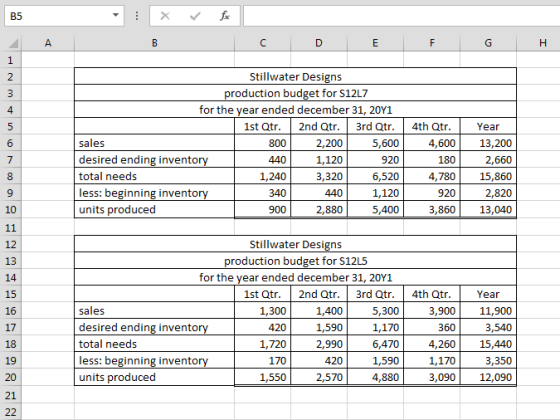Image resolution: width=560 pixels, height=420 pixels.
Task: Click '4th Qtr.' header in row 15
Action: pyautogui.click(x=432, y=294)
